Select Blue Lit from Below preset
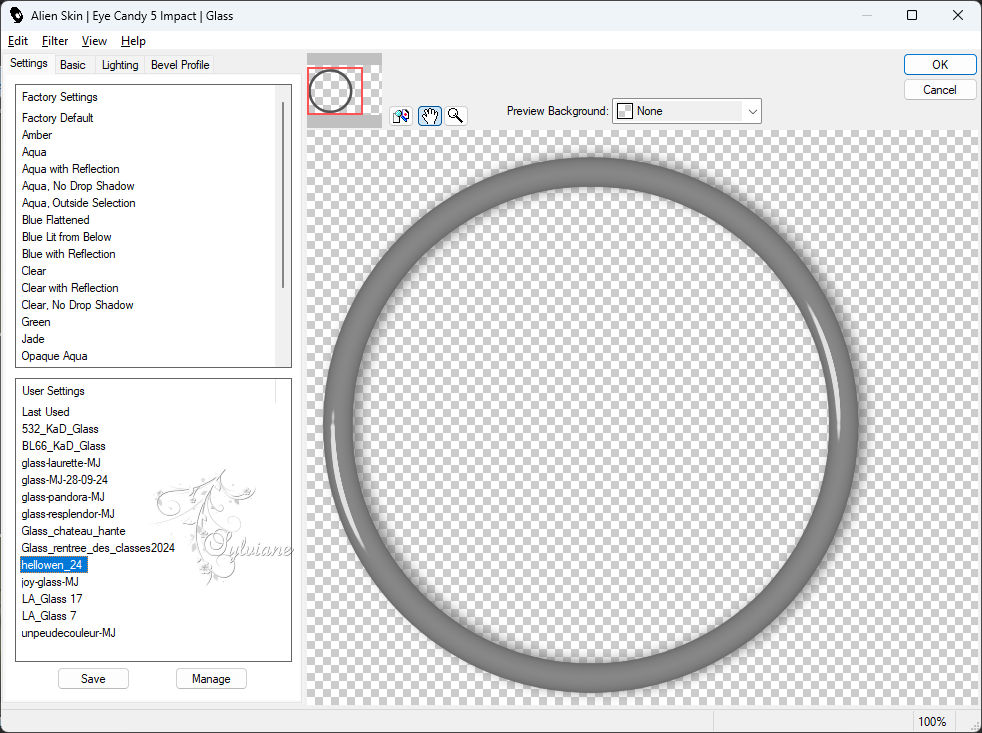 [x=66, y=237]
